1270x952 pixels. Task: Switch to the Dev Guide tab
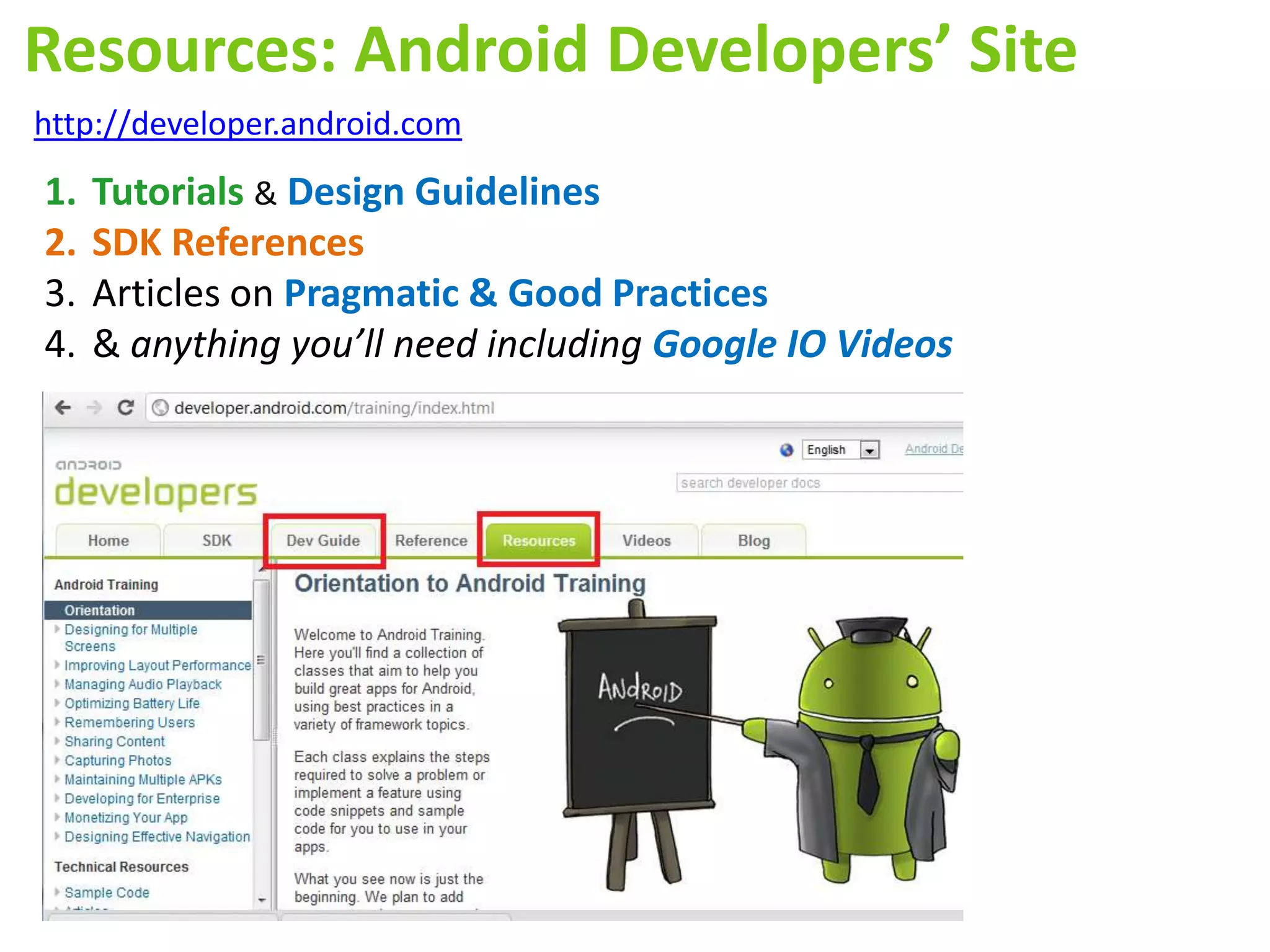[323, 540]
